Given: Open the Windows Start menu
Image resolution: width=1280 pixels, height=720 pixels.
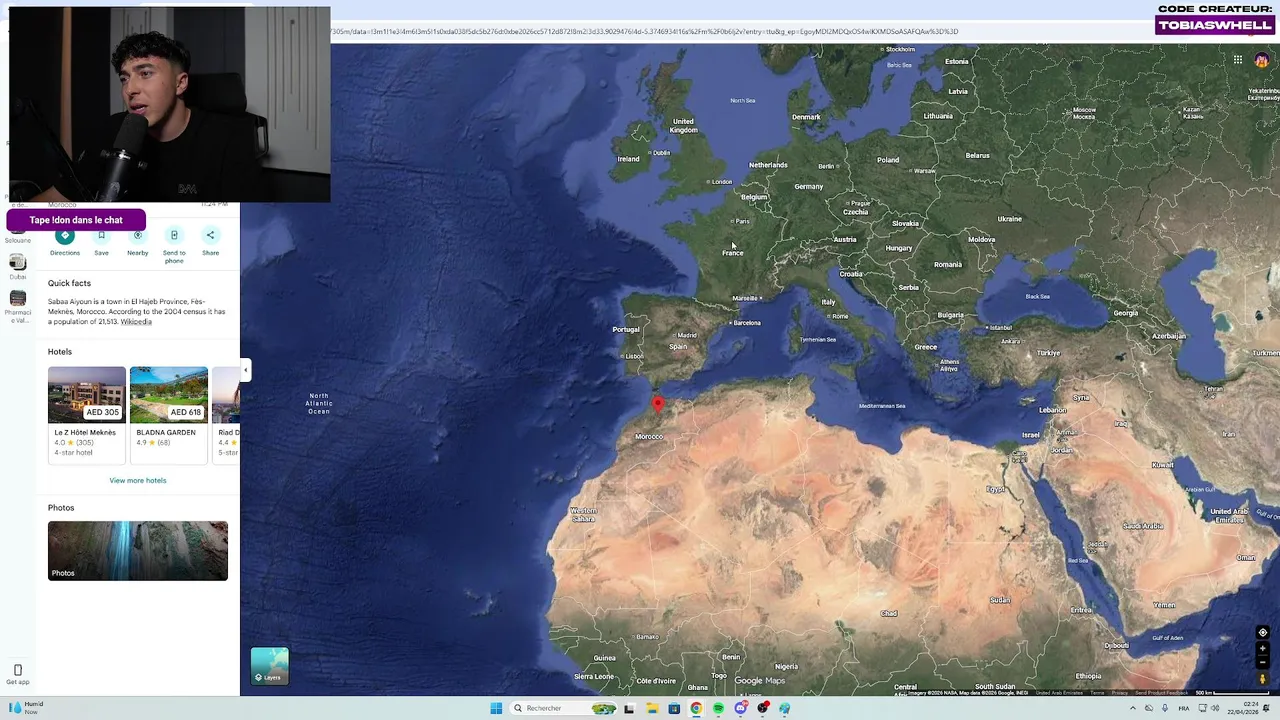Looking at the screenshot, I should point(496,708).
